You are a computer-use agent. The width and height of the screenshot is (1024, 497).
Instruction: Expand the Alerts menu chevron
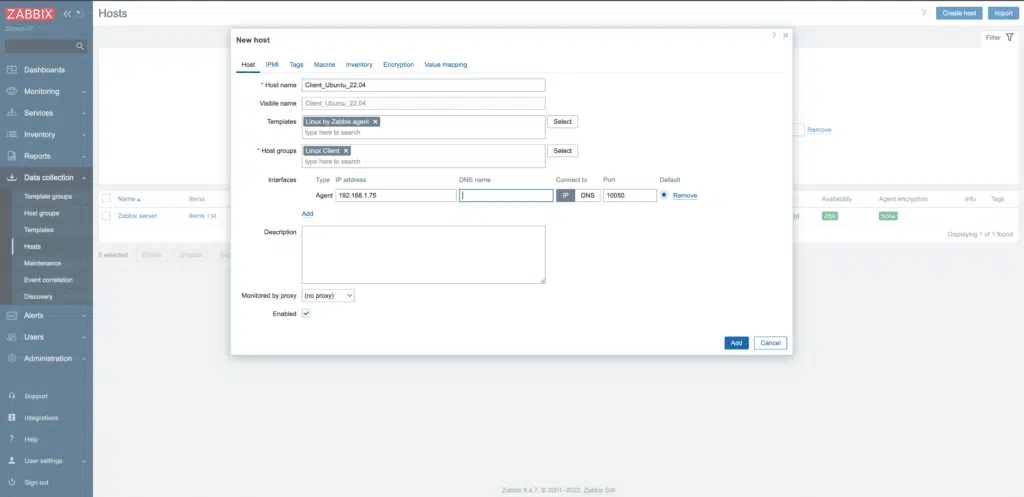coord(84,316)
